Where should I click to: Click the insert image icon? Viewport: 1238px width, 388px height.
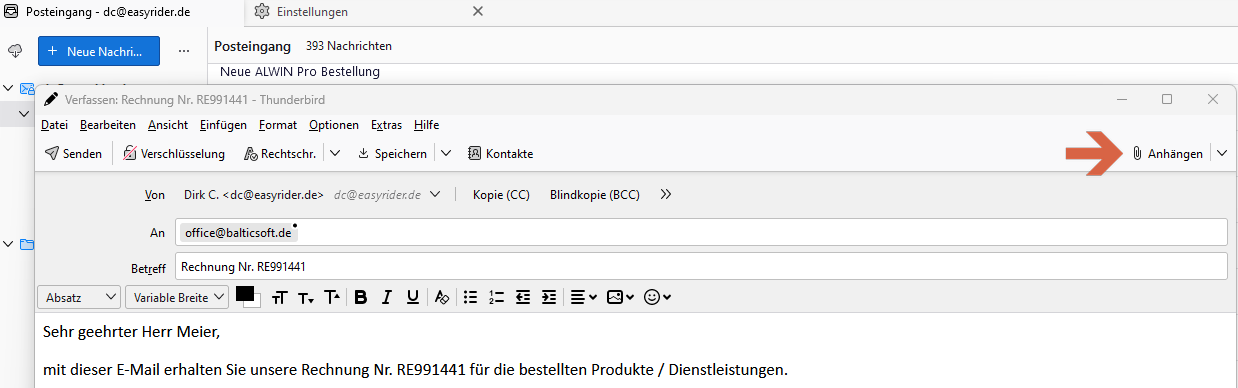click(x=620, y=297)
